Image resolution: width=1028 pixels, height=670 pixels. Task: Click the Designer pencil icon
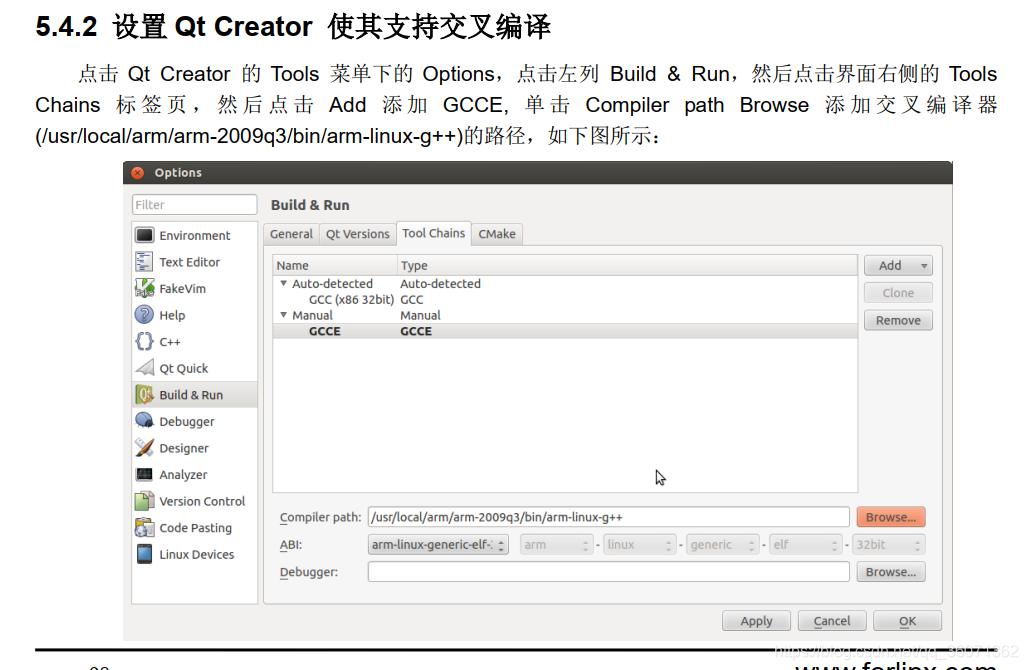pos(144,448)
